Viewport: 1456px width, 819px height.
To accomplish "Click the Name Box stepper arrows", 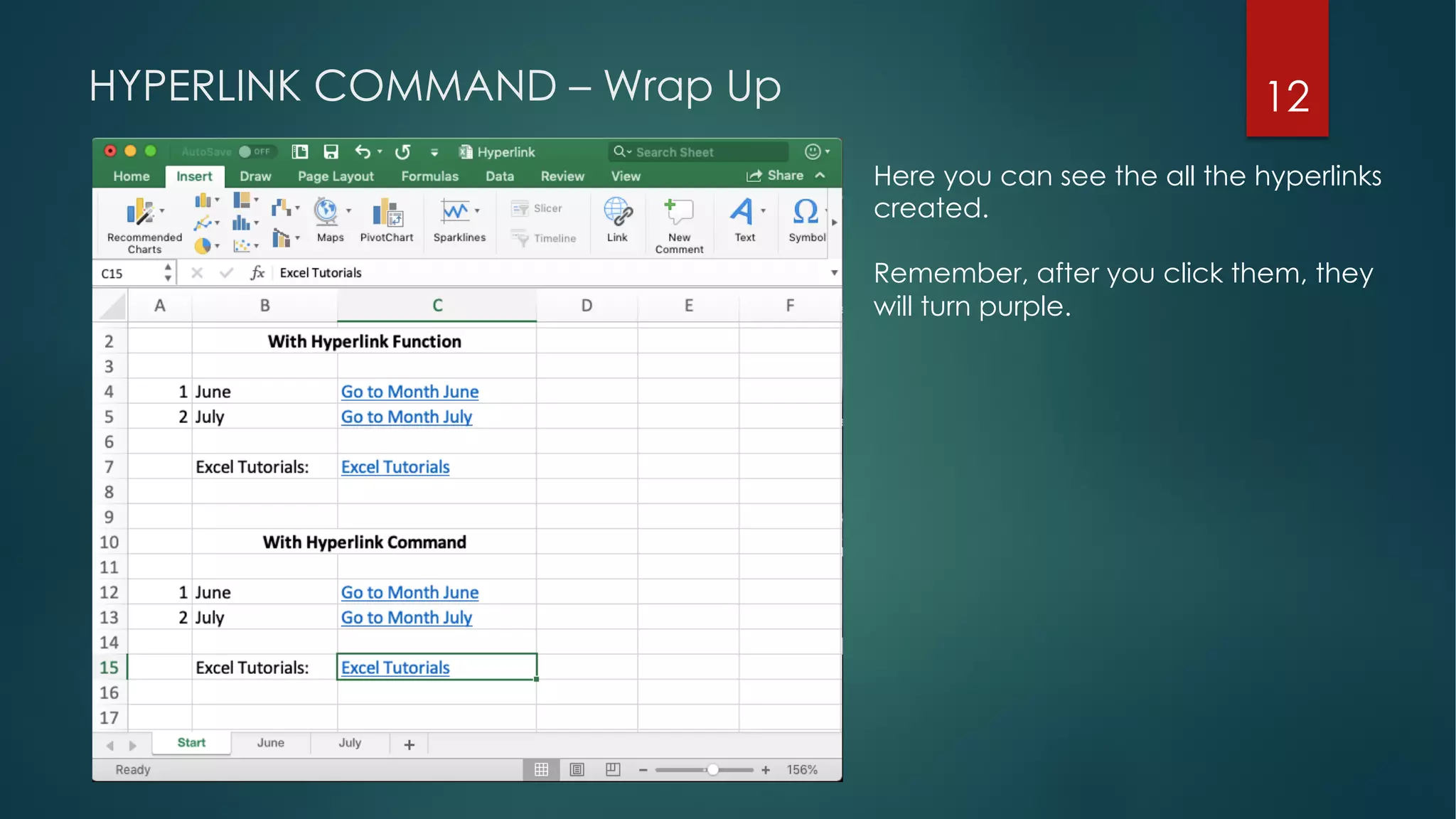I will point(168,273).
